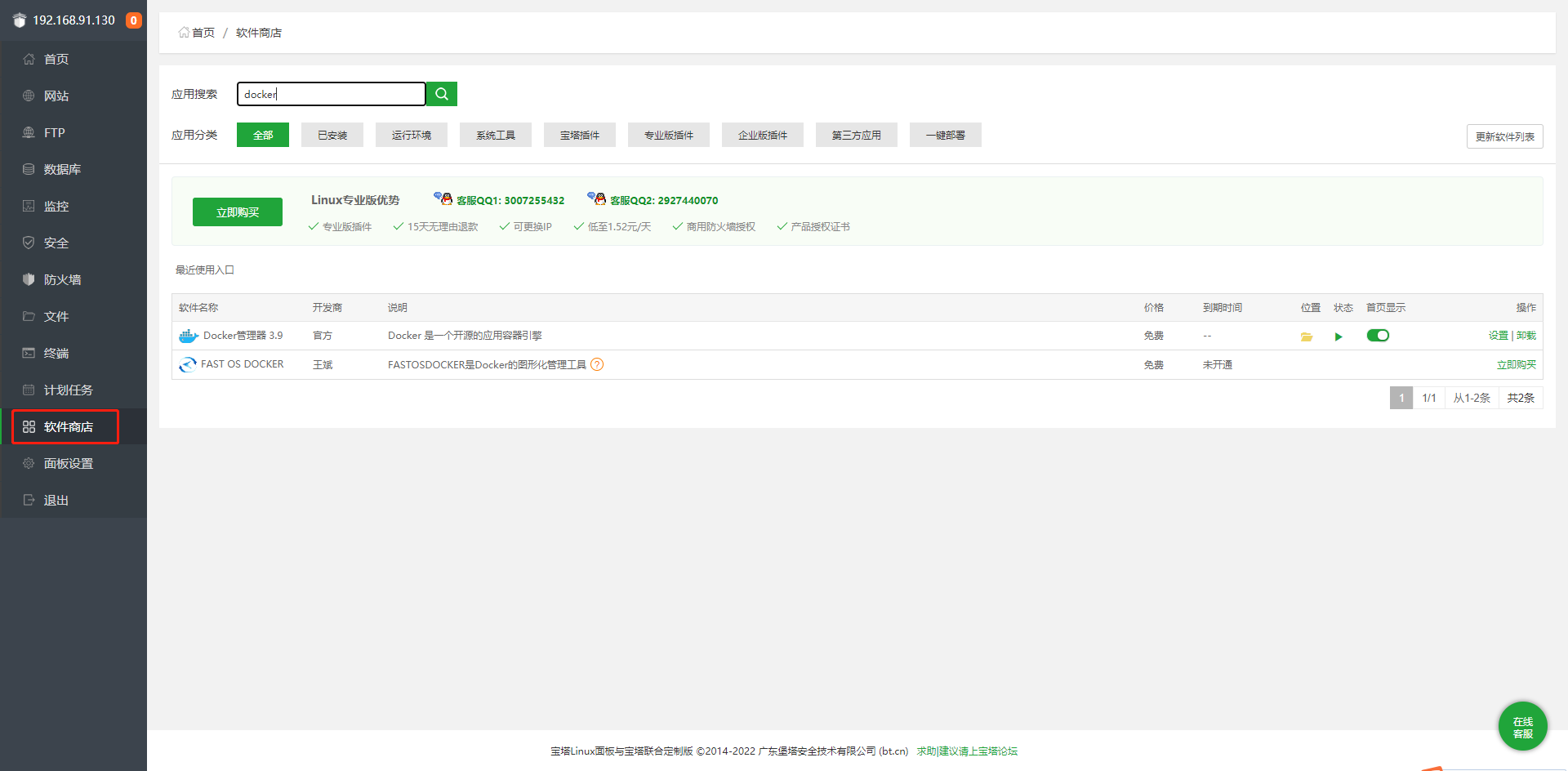Select the 一键部署 category tab
The height and width of the screenshot is (771, 1568).
point(946,135)
